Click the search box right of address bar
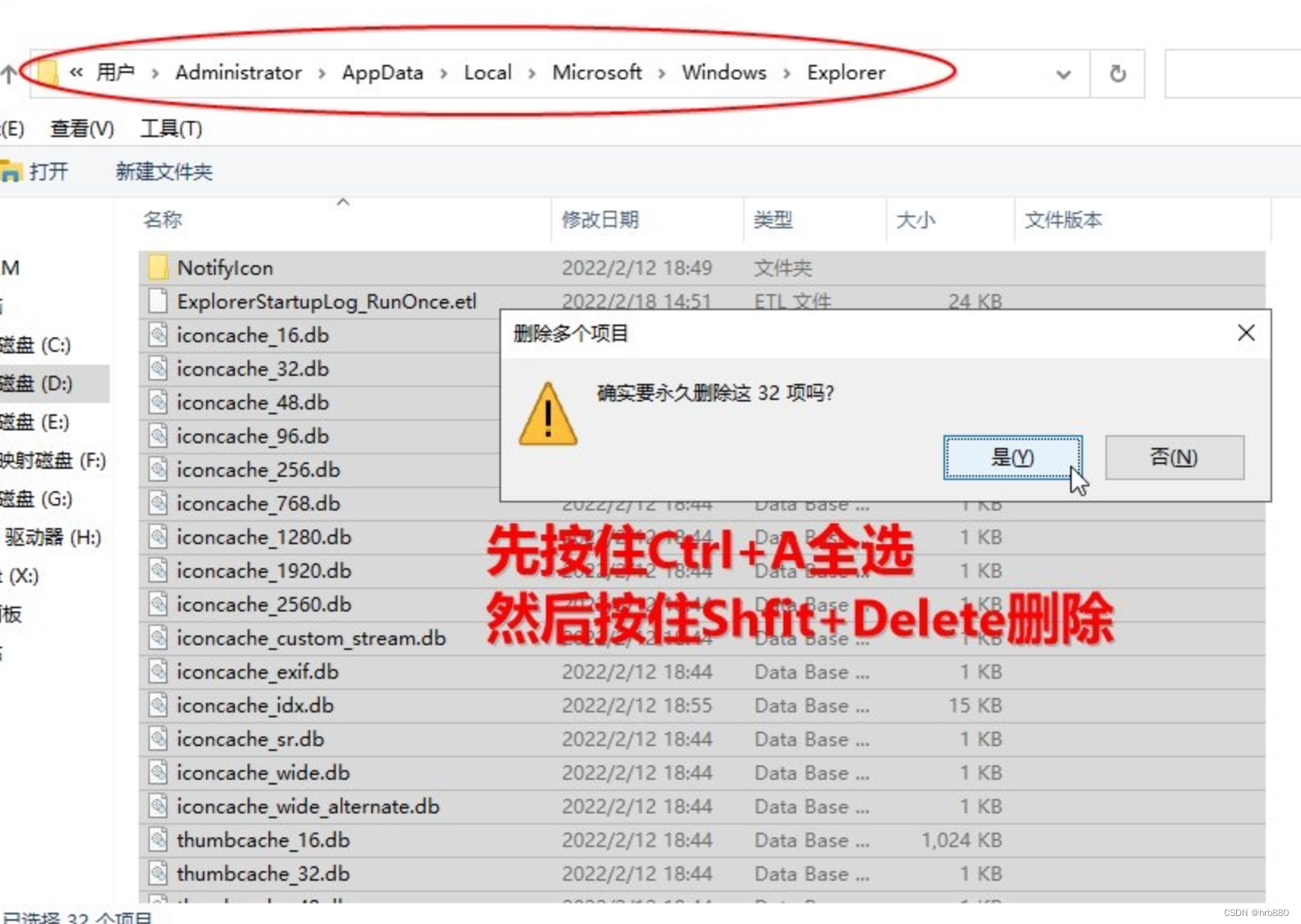 pyautogui.click(x=1232, y=74)
